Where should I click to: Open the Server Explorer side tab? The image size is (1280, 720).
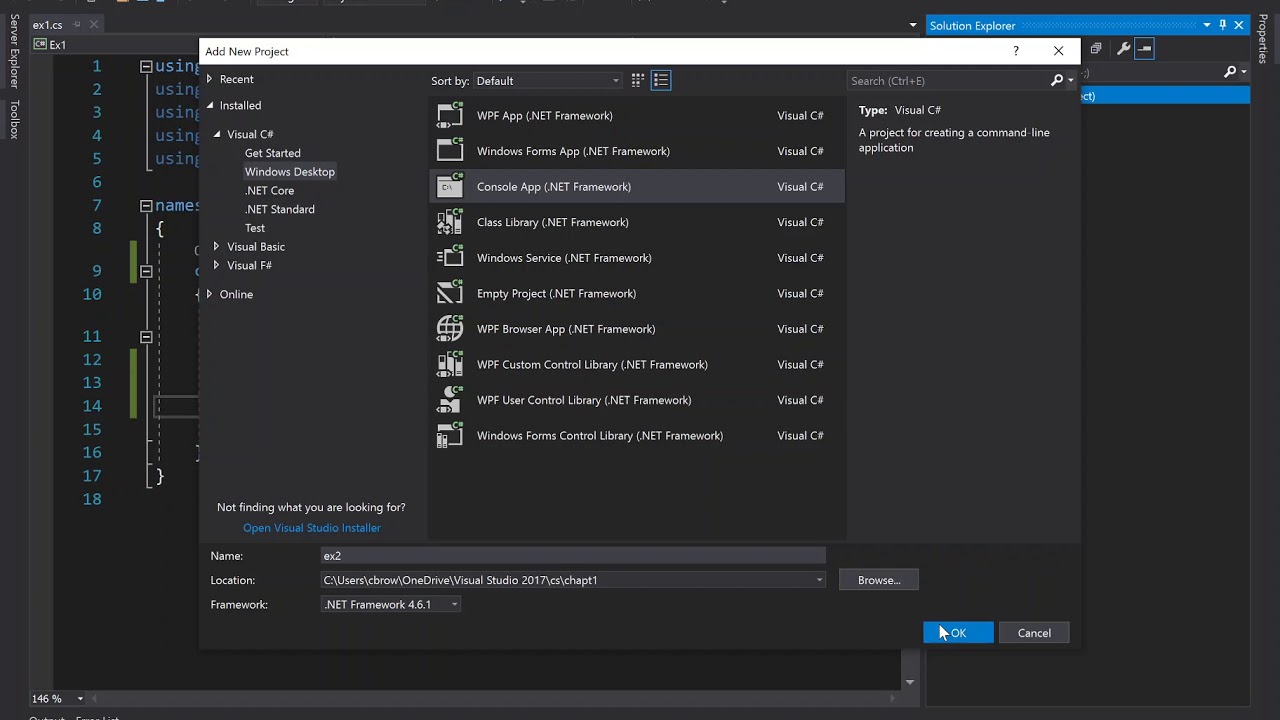click(x=14, y=50)
